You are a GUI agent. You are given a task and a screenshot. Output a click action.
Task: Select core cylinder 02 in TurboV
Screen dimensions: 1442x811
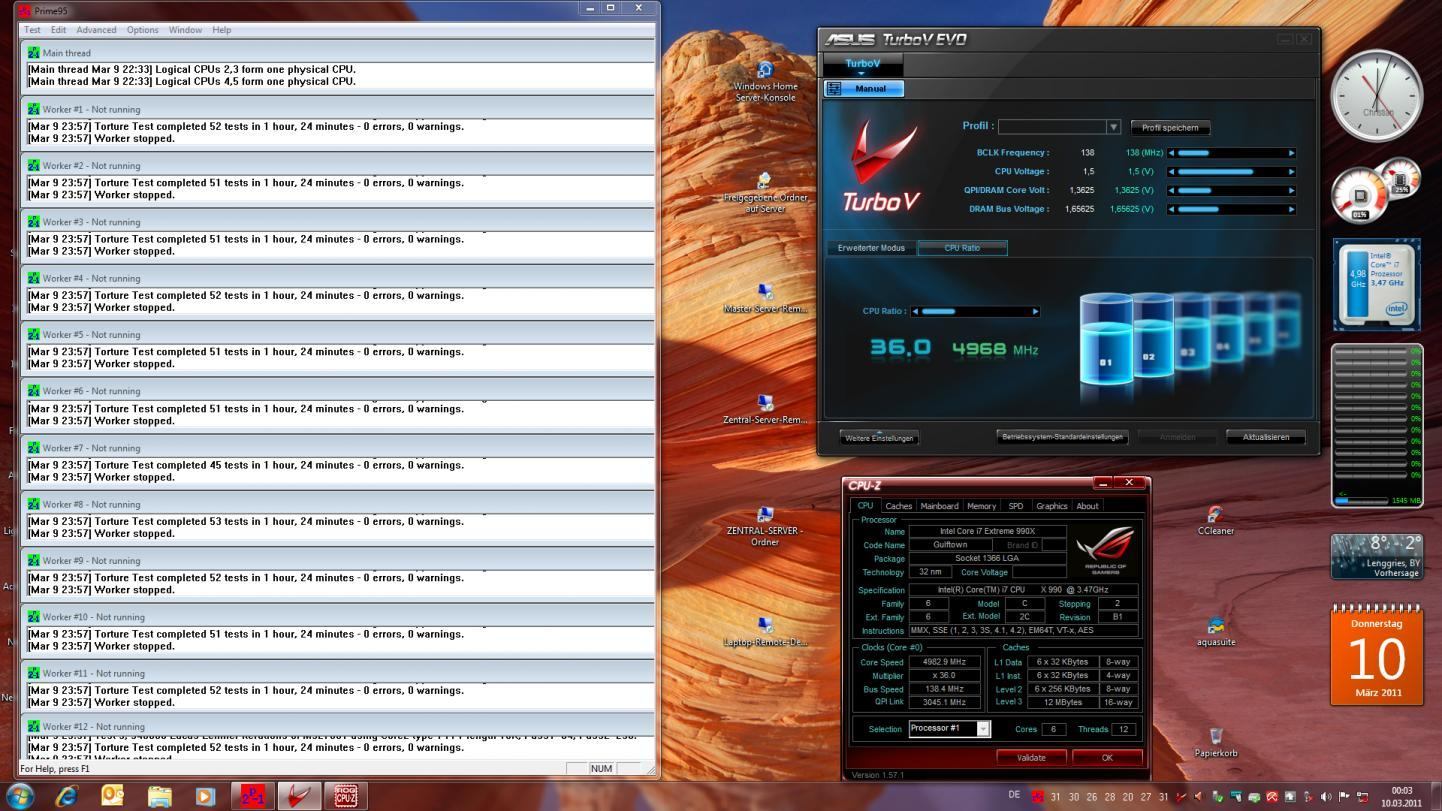click(x=1151, y=336)
